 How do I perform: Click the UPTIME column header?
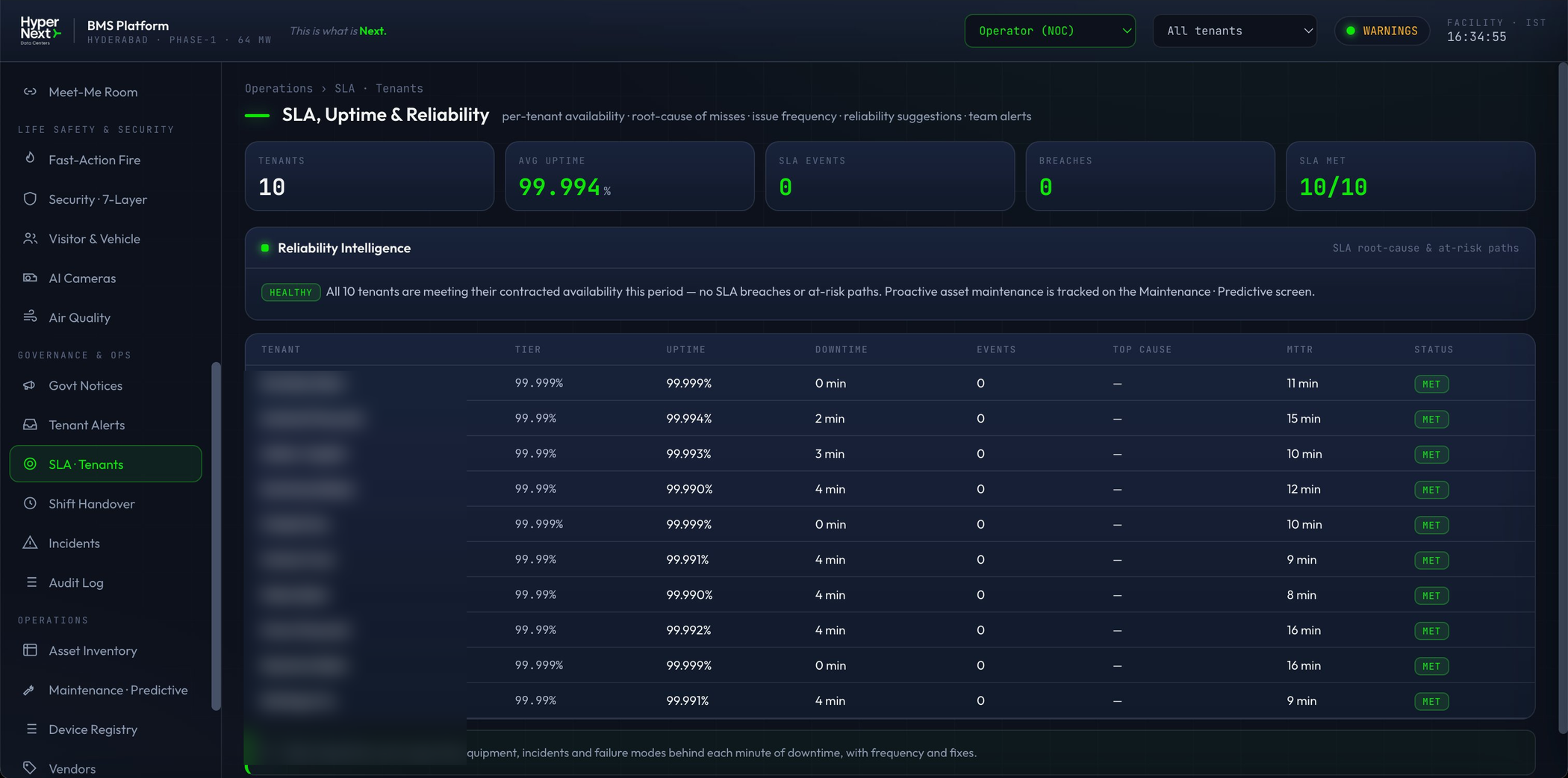click(x=685, y=349)
